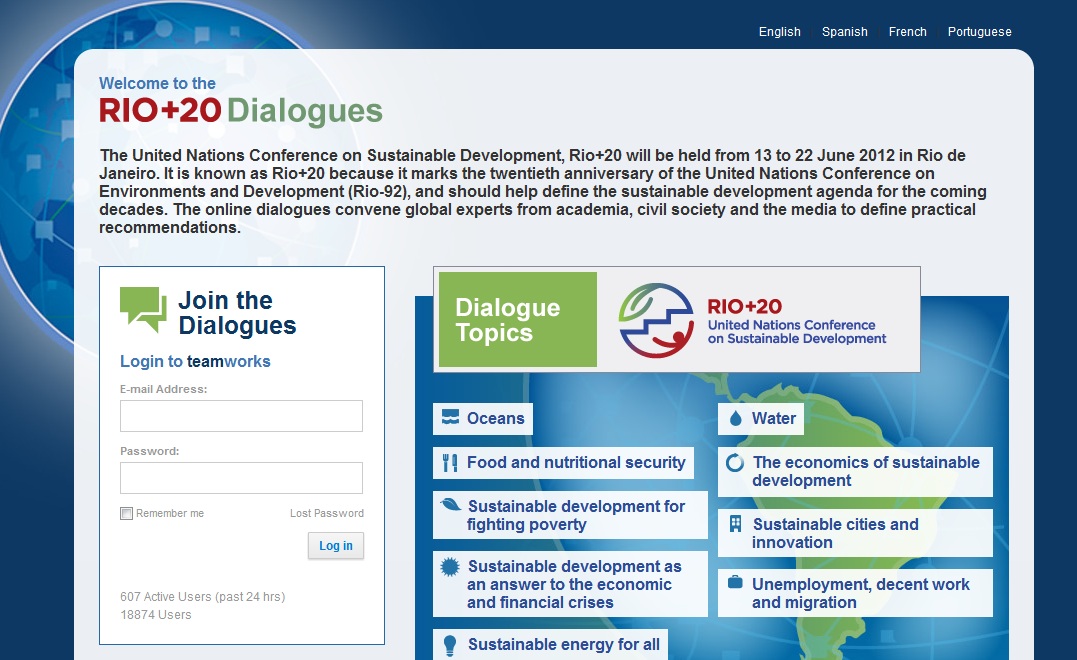Open Food and nutritional security topic
Screen dimensions: 1077x660
click(563, 463)
